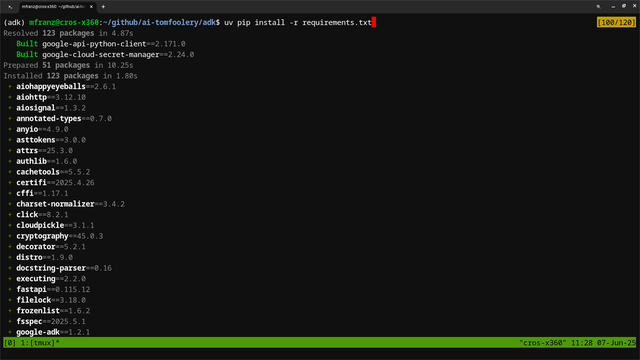The image size is (640, 360).
Task: Click the time 11:28 in tmux bar
Action: click(x=582, y=343)
